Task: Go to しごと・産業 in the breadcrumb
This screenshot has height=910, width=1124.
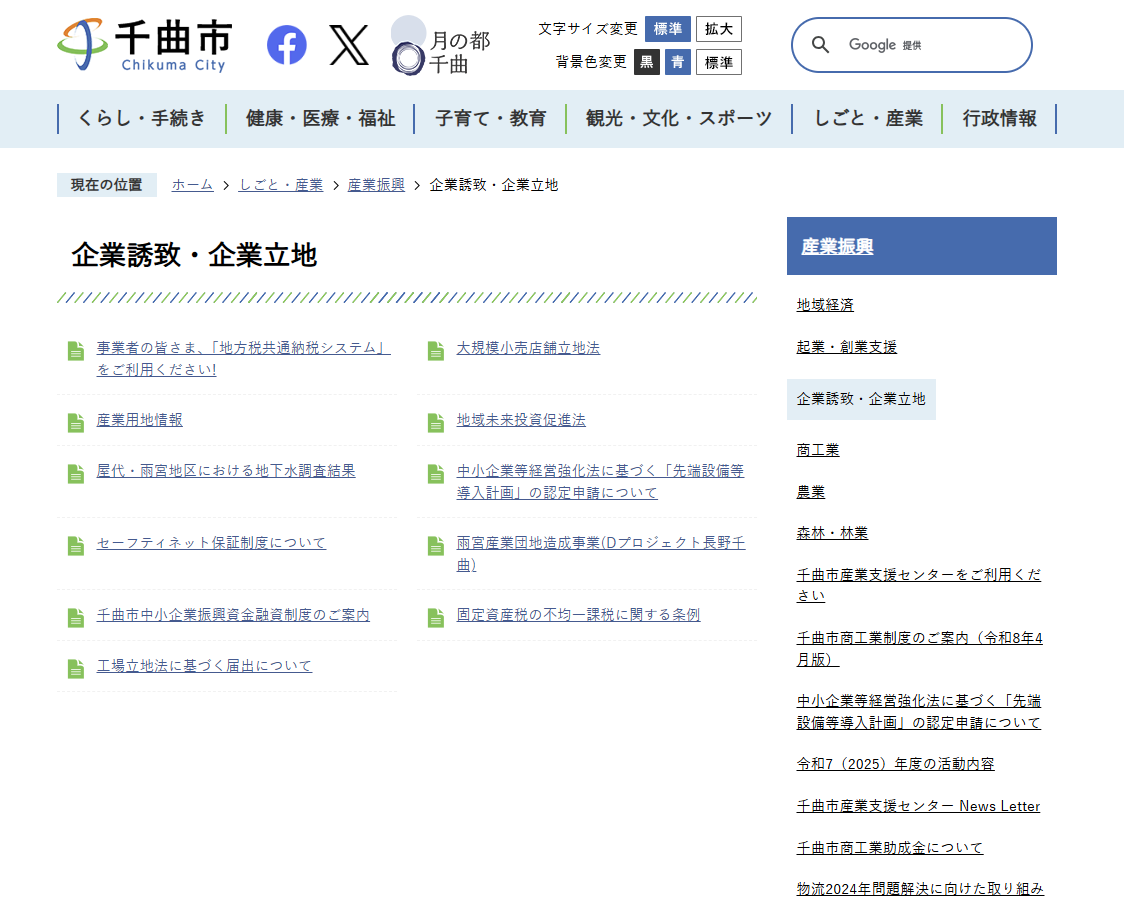Action: pos(281,185)
